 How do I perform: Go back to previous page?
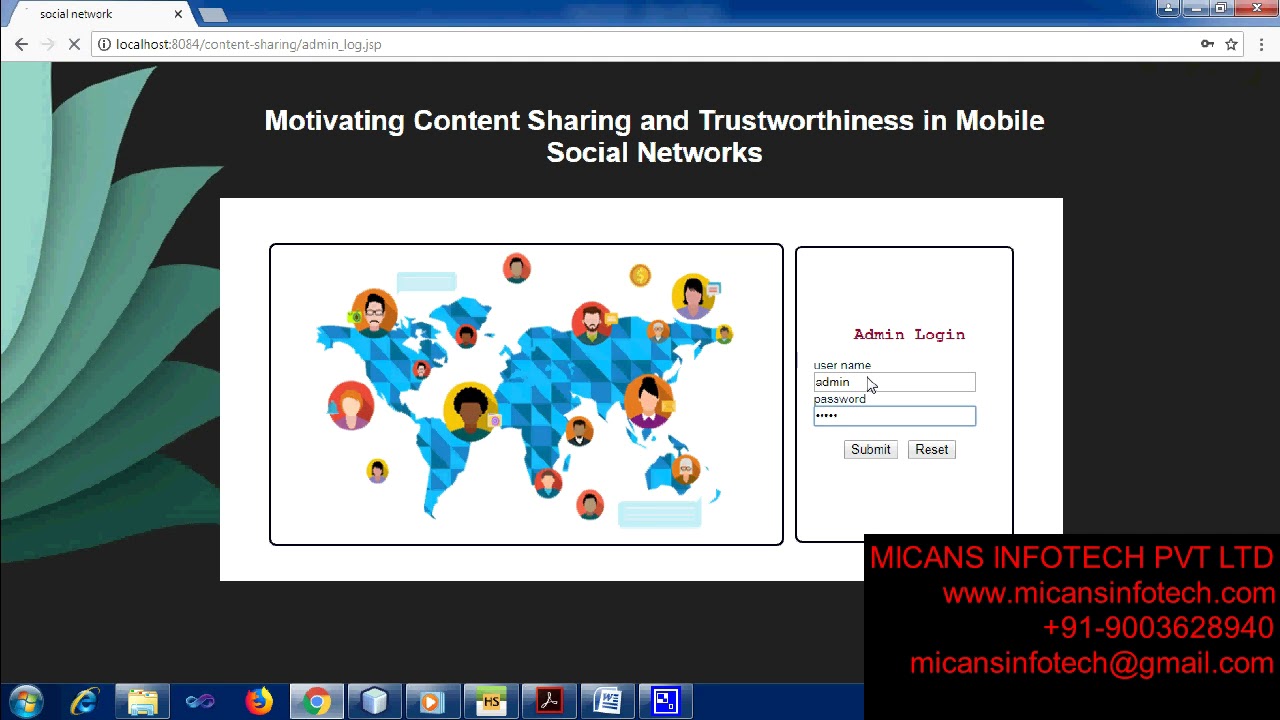point(21,44)
